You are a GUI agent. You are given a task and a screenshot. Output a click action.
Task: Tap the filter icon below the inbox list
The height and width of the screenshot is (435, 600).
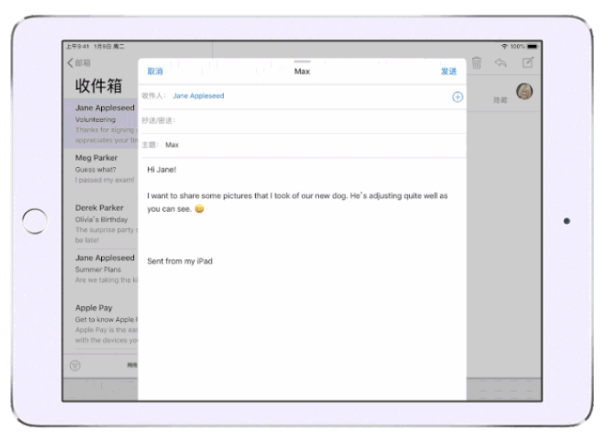75,365
